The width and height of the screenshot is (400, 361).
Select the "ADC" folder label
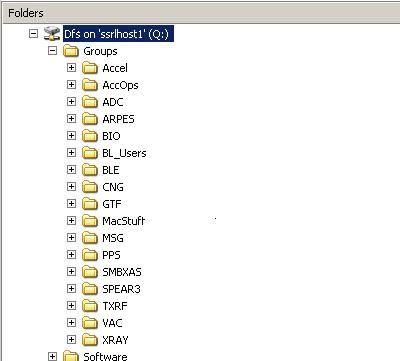[x=113, y=102]
